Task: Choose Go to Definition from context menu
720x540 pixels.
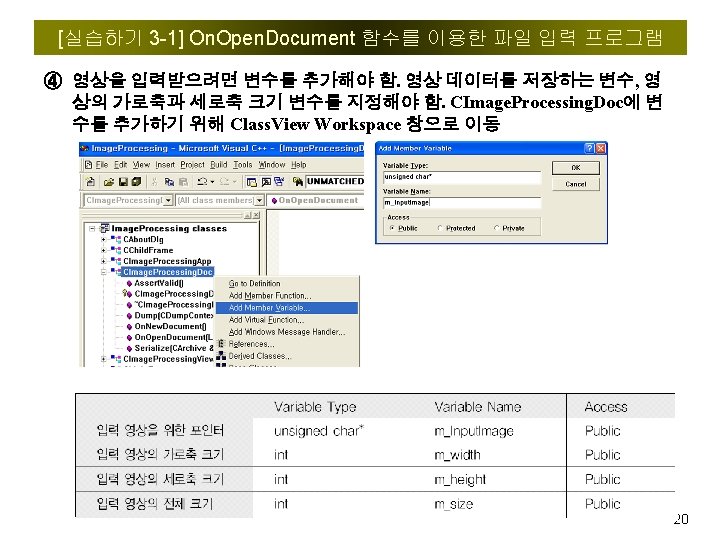Action: click(x=287, y=284)
